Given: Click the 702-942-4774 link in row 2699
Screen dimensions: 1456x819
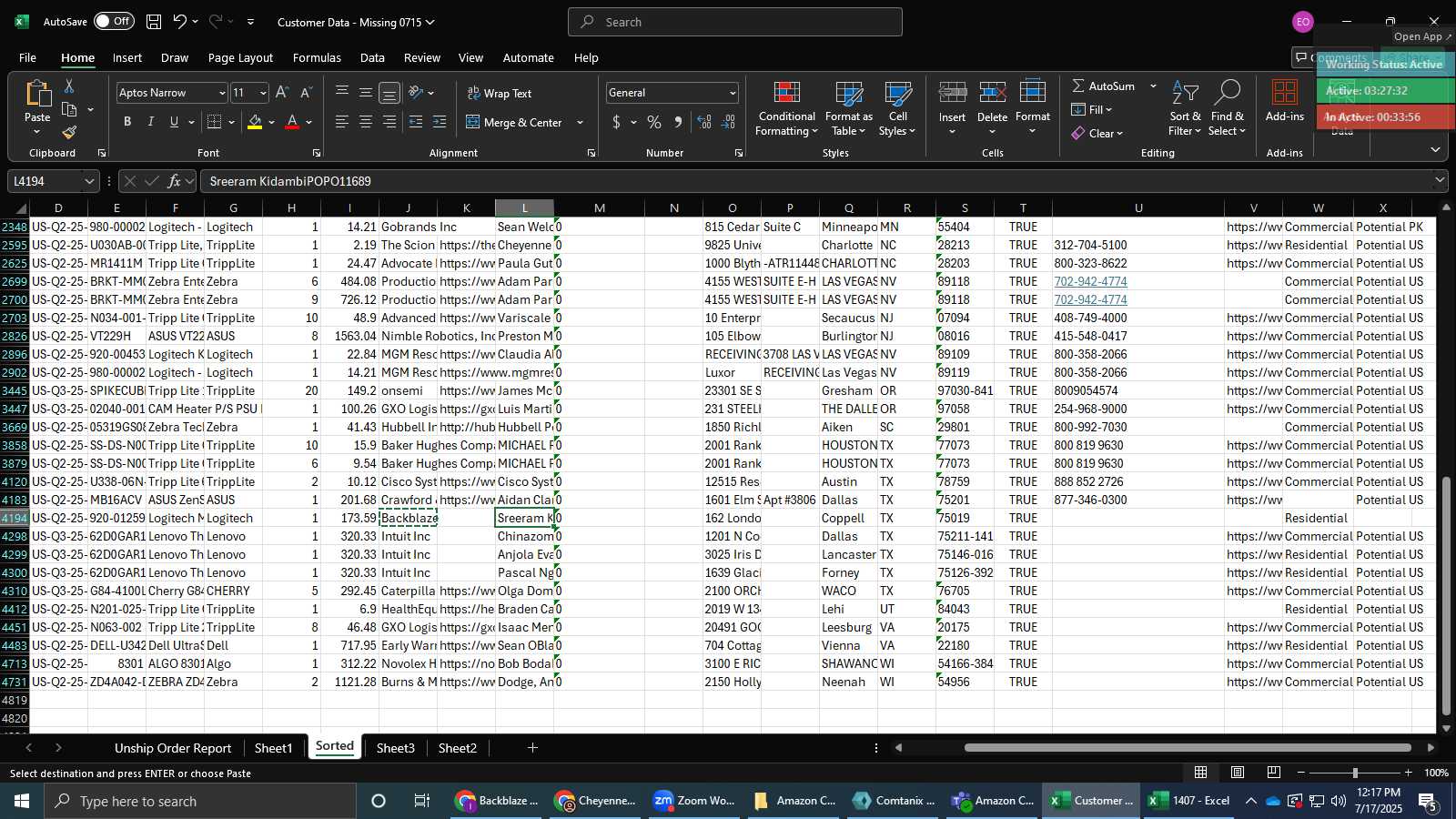Looking at the screenshot, I should tap(1090, 281).
